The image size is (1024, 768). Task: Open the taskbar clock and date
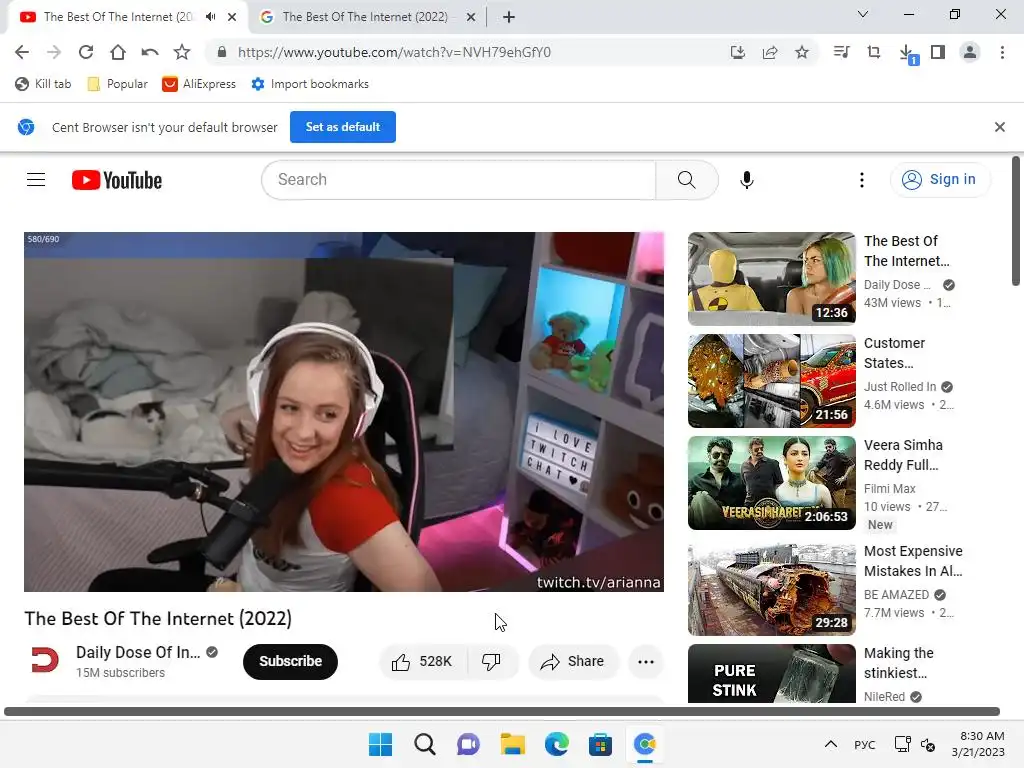(978, 744)
